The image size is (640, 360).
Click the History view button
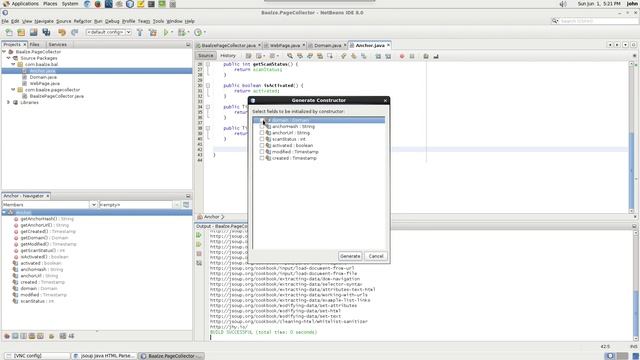[228, 56]
